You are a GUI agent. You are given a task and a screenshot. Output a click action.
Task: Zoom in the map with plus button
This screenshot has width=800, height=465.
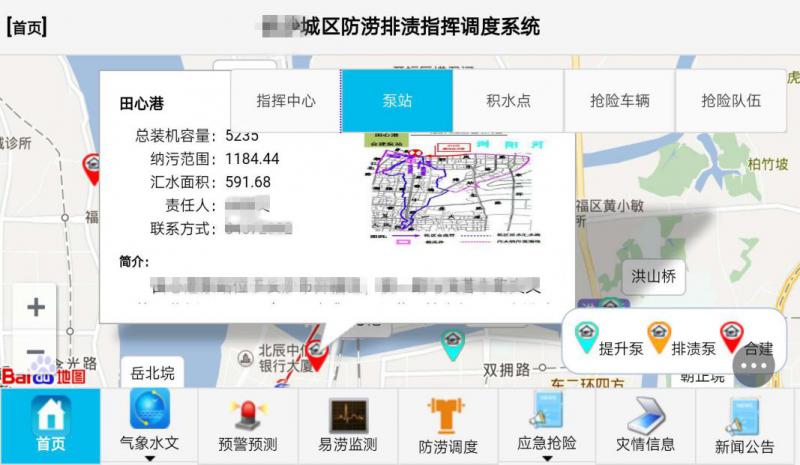(x=36, y=307)
